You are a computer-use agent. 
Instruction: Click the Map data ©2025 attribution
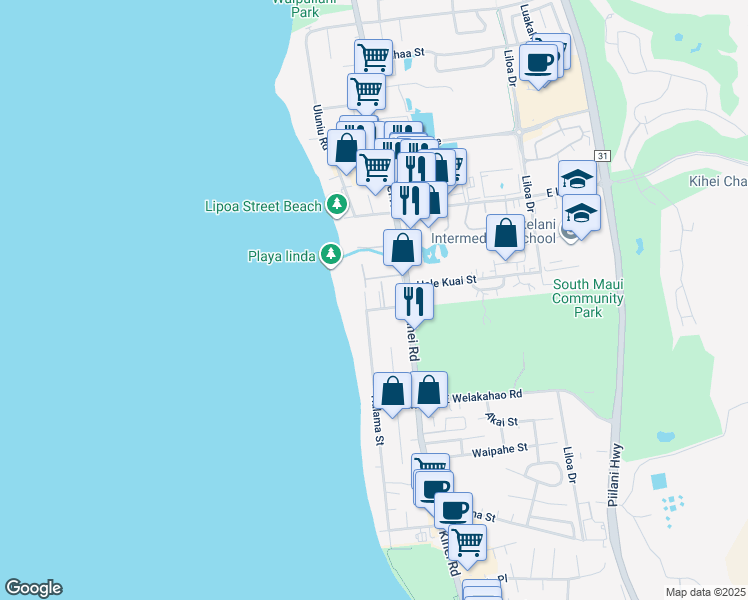[x=706, y=592]
